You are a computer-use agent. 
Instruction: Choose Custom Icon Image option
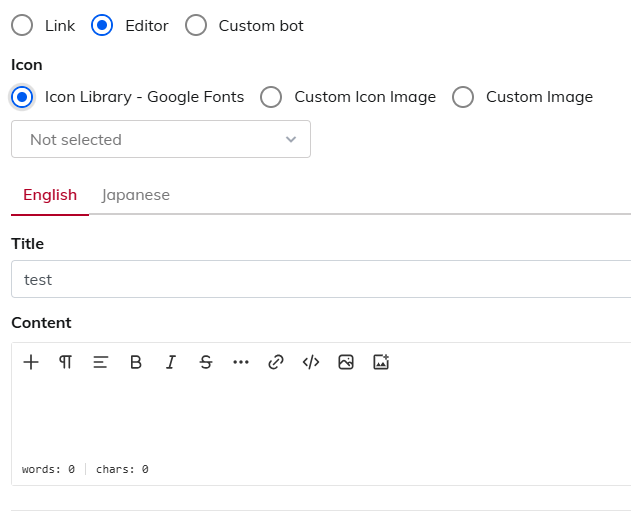tap(271, 97)
